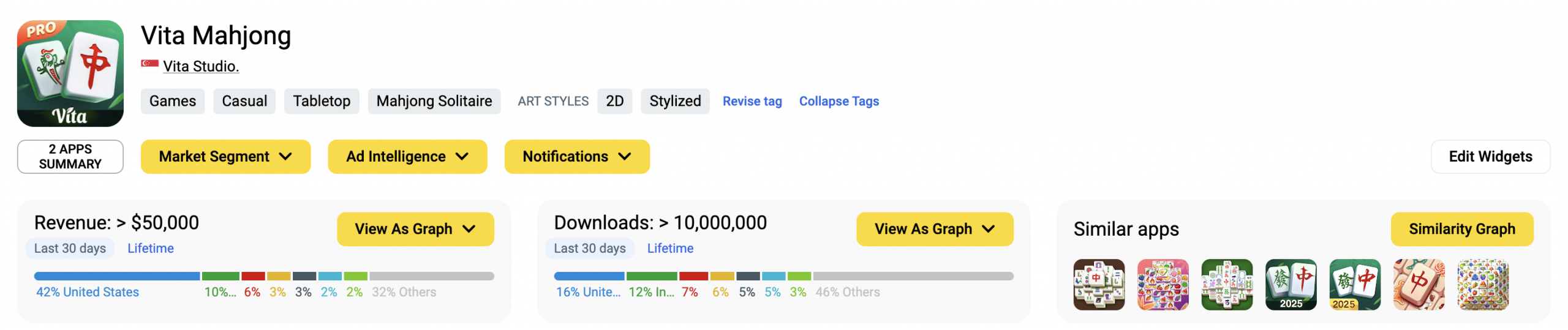Click the blue United States revenue bar
Screen dimensions: 1568x330
click(117, 276)
